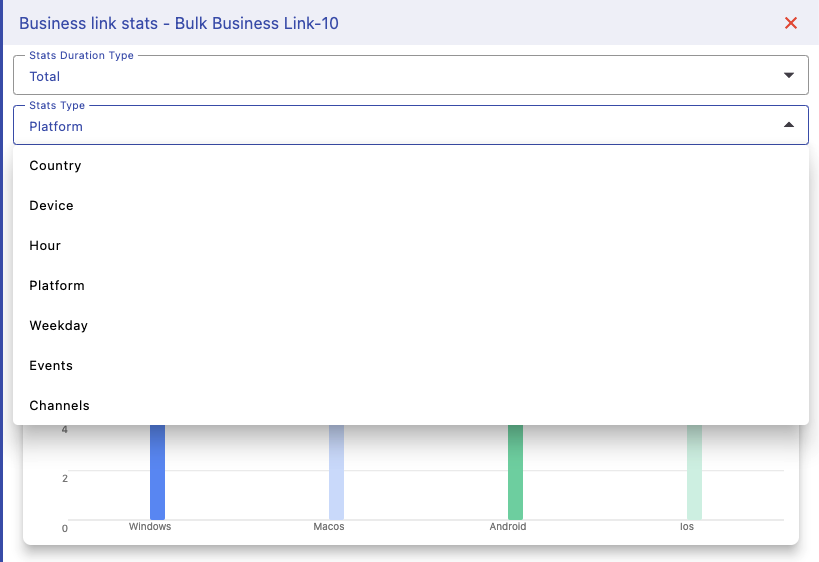Click the Android axis label
Image resolution: width=819 pixels, height=562 pixels.
pos(508,527)
